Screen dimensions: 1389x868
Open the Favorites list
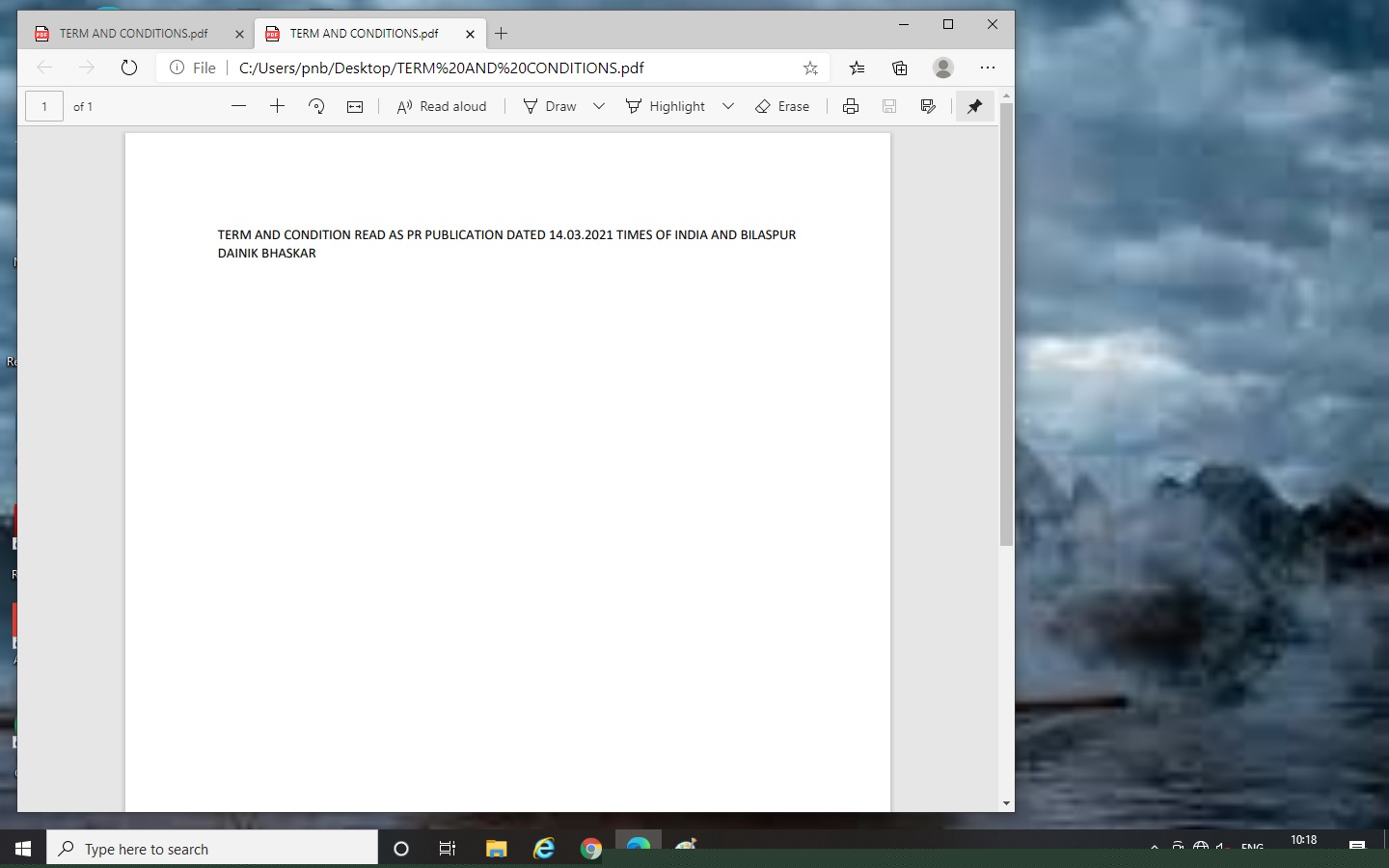pos(857,68)
